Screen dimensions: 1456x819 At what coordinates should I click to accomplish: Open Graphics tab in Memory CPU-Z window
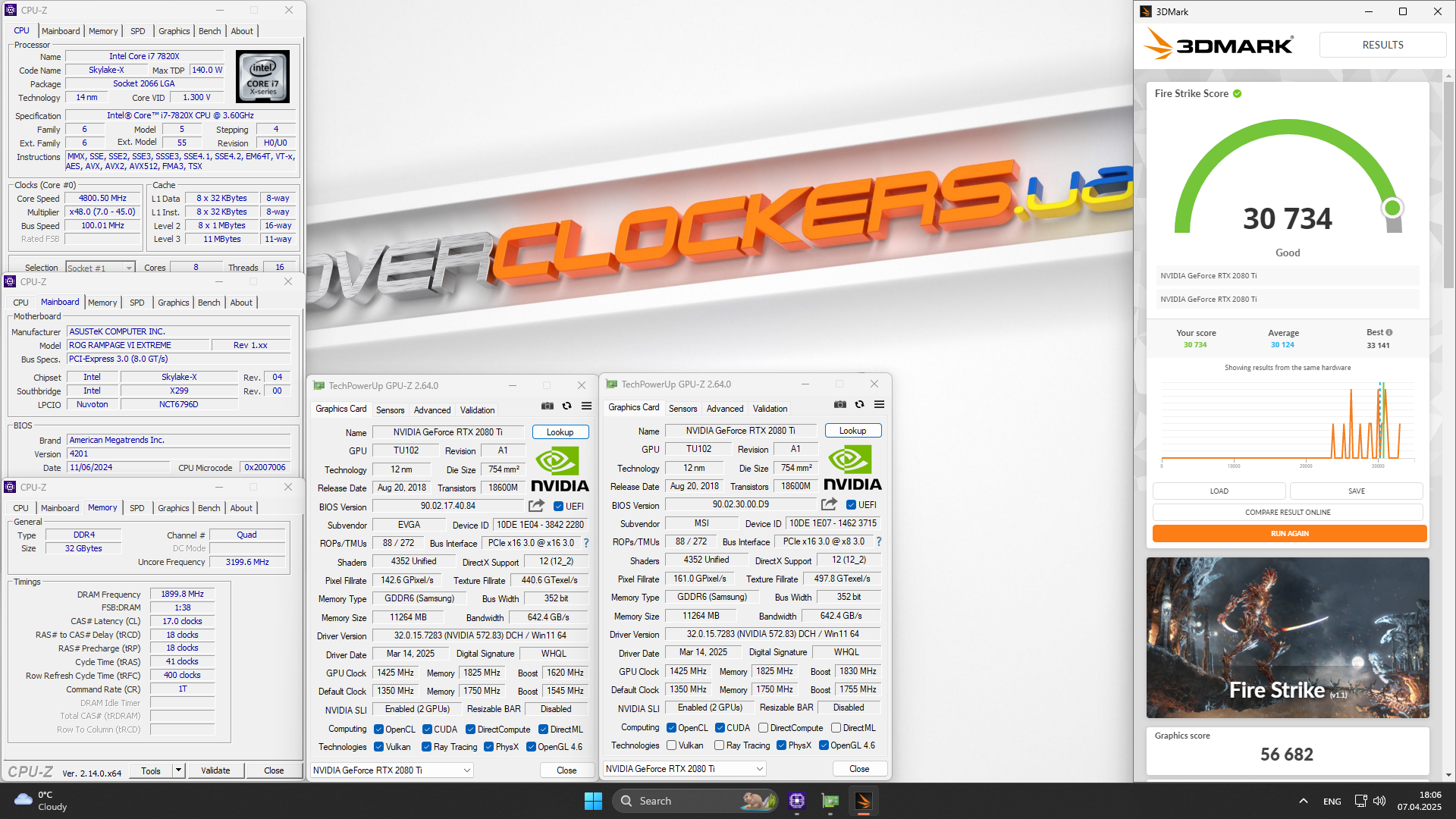click(174, 508)
